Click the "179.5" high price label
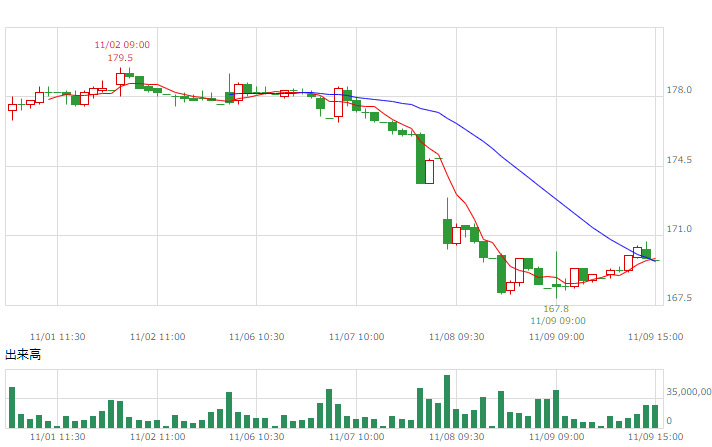Screen dimensions: 712x447 (120, 58)
